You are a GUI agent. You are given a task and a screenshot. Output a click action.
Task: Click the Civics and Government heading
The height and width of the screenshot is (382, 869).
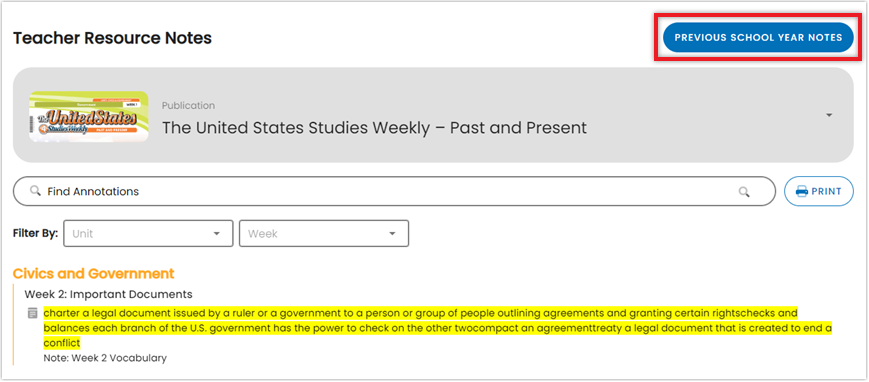click(93, 273)
